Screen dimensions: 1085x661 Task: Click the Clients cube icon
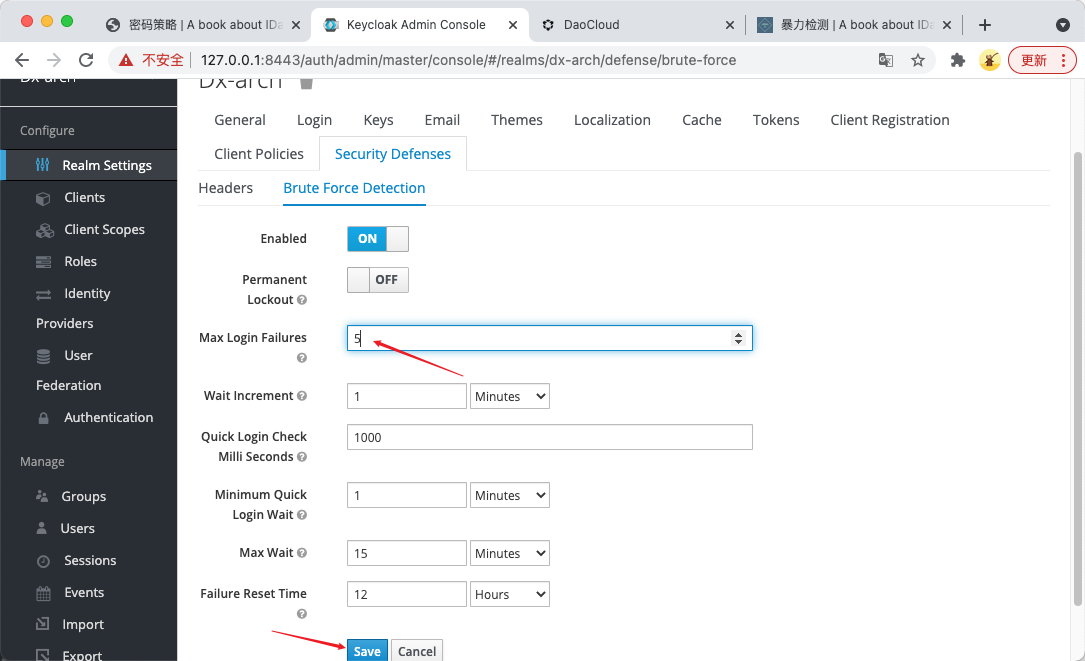(43, 199)
